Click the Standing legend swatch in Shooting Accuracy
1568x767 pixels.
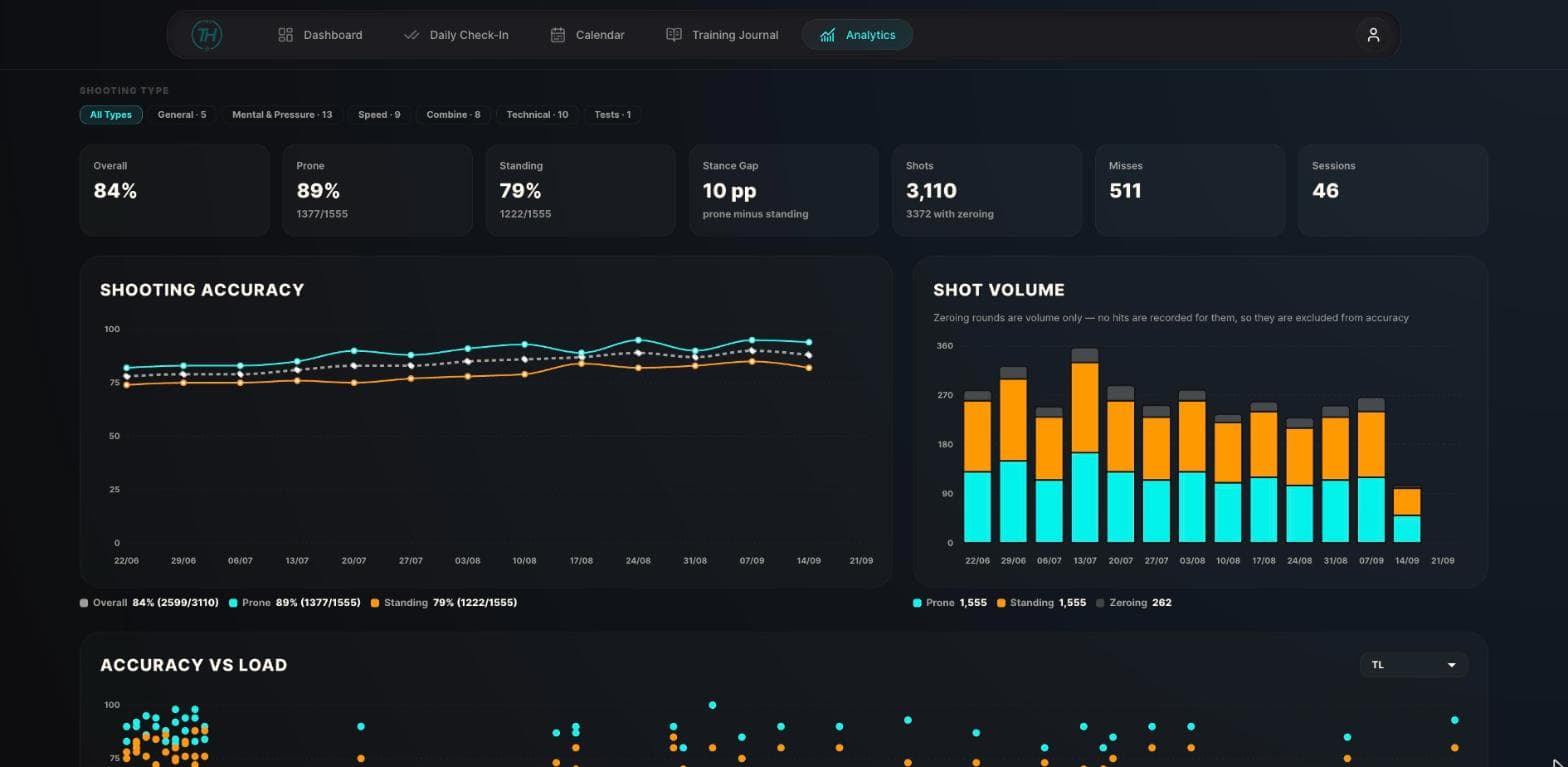point(375,603)
